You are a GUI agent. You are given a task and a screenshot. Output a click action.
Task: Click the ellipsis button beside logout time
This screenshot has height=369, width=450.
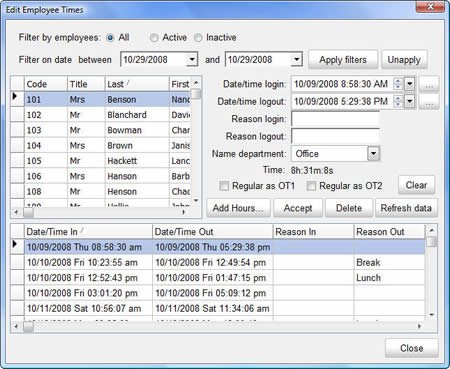point(429,101)
